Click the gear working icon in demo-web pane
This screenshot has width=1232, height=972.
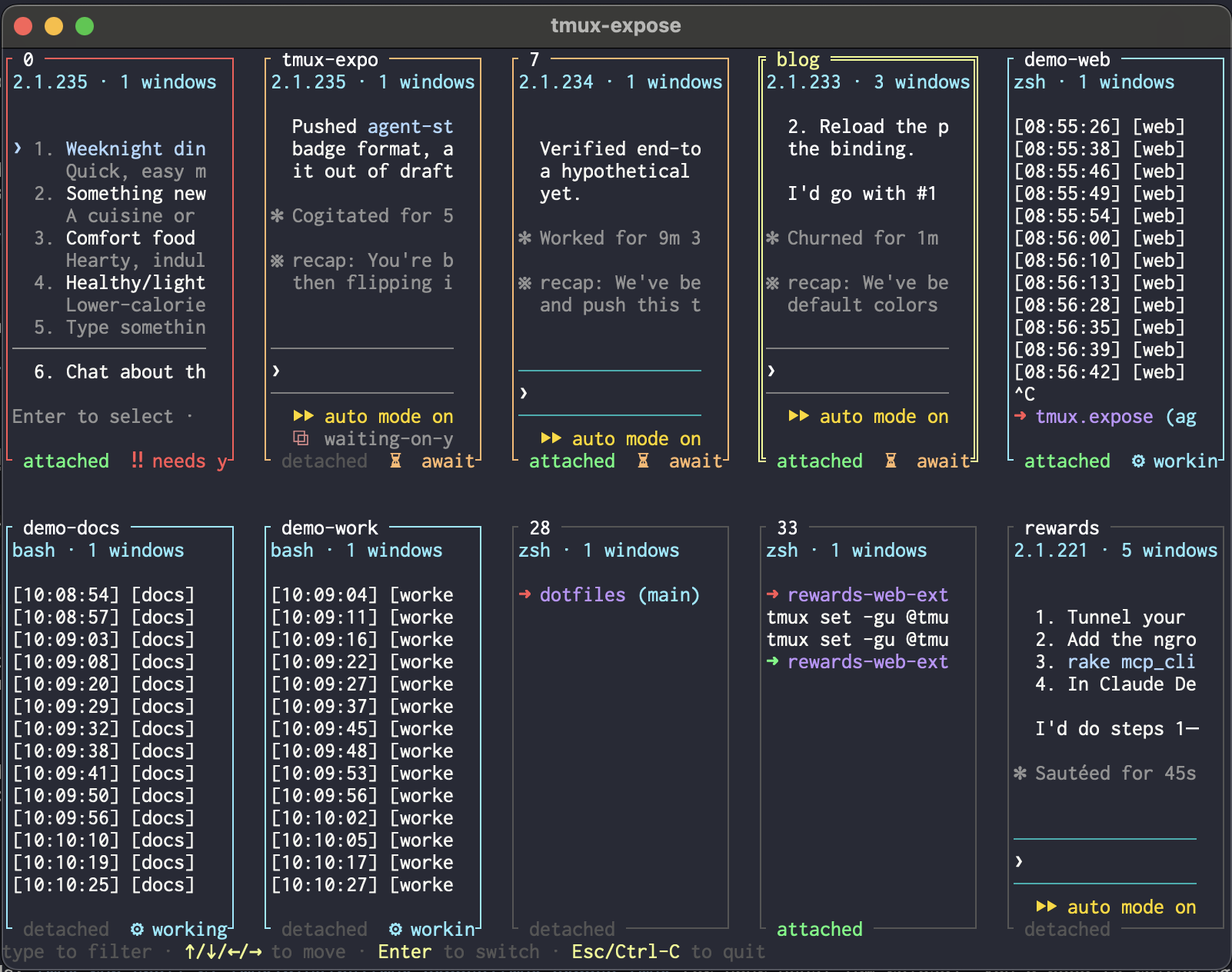1138,461
